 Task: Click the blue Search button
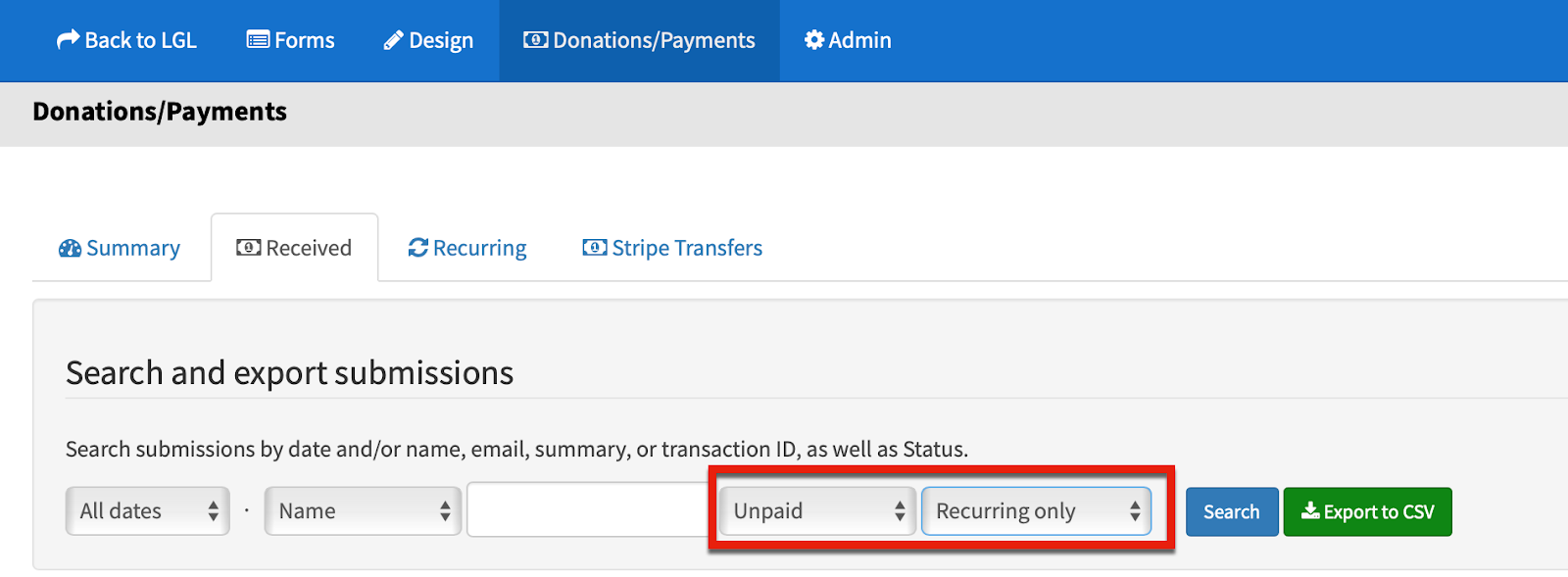point(1232,511)
